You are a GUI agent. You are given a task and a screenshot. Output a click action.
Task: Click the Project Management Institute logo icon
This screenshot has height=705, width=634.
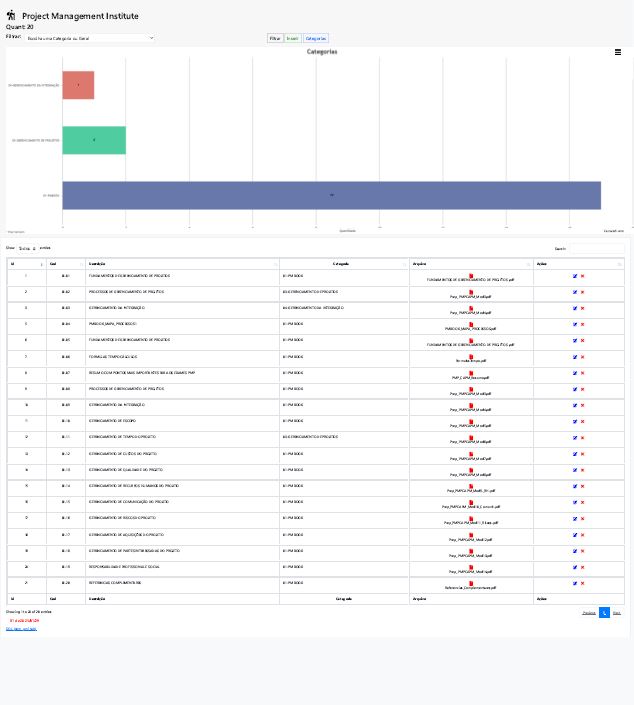[x=11, y=16]
